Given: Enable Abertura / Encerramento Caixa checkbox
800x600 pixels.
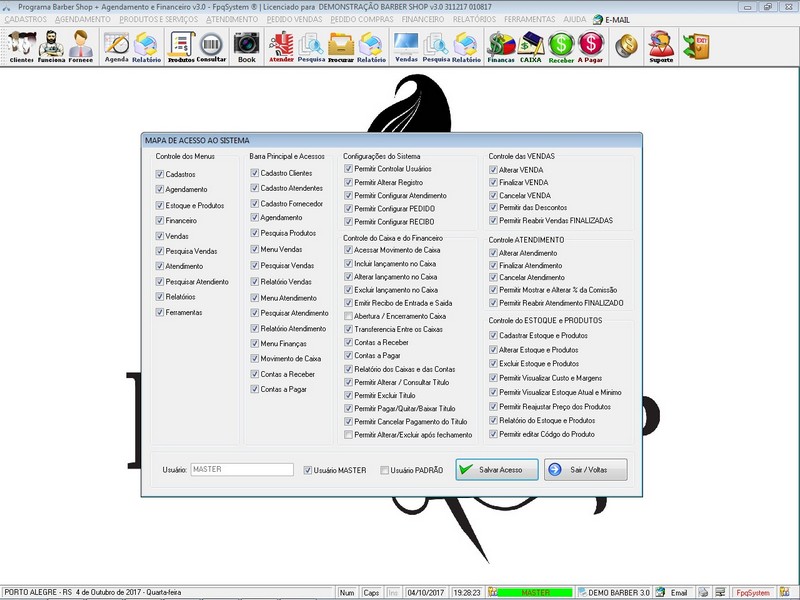Looking at the screenshot, I should click(x=348, y=316).
